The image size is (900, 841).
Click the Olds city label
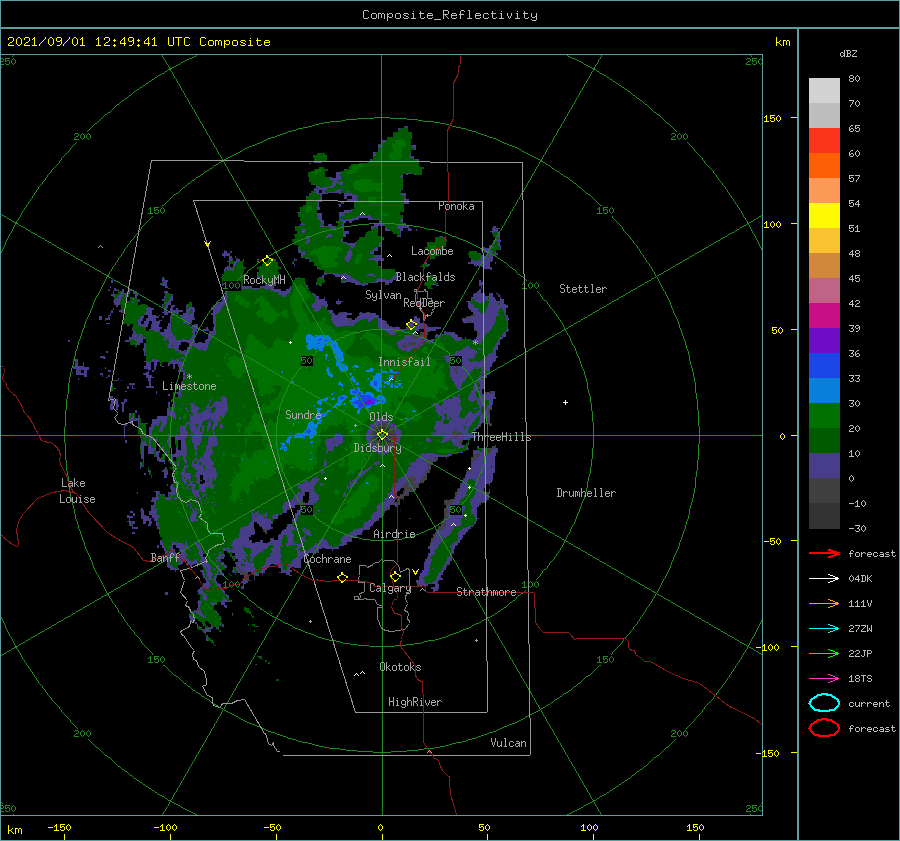(381, 417)
